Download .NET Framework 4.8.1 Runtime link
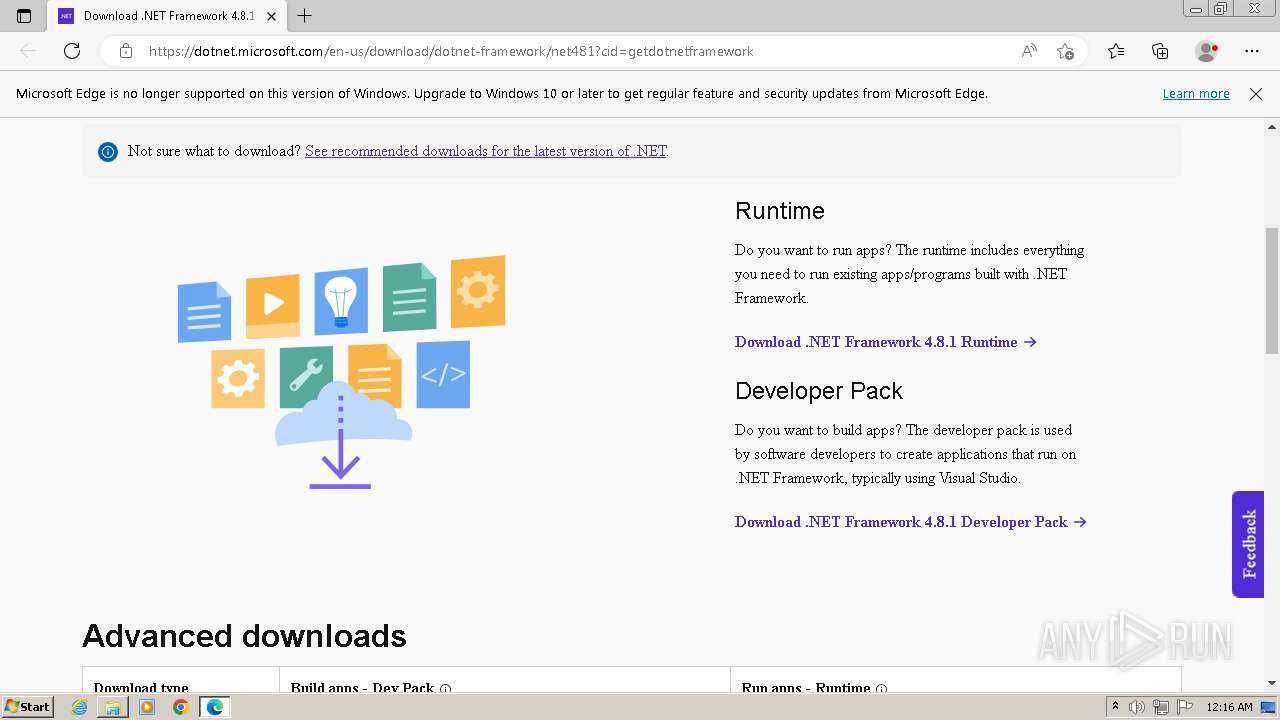This screenshot has height=720, width=1280. click(885, 342)
